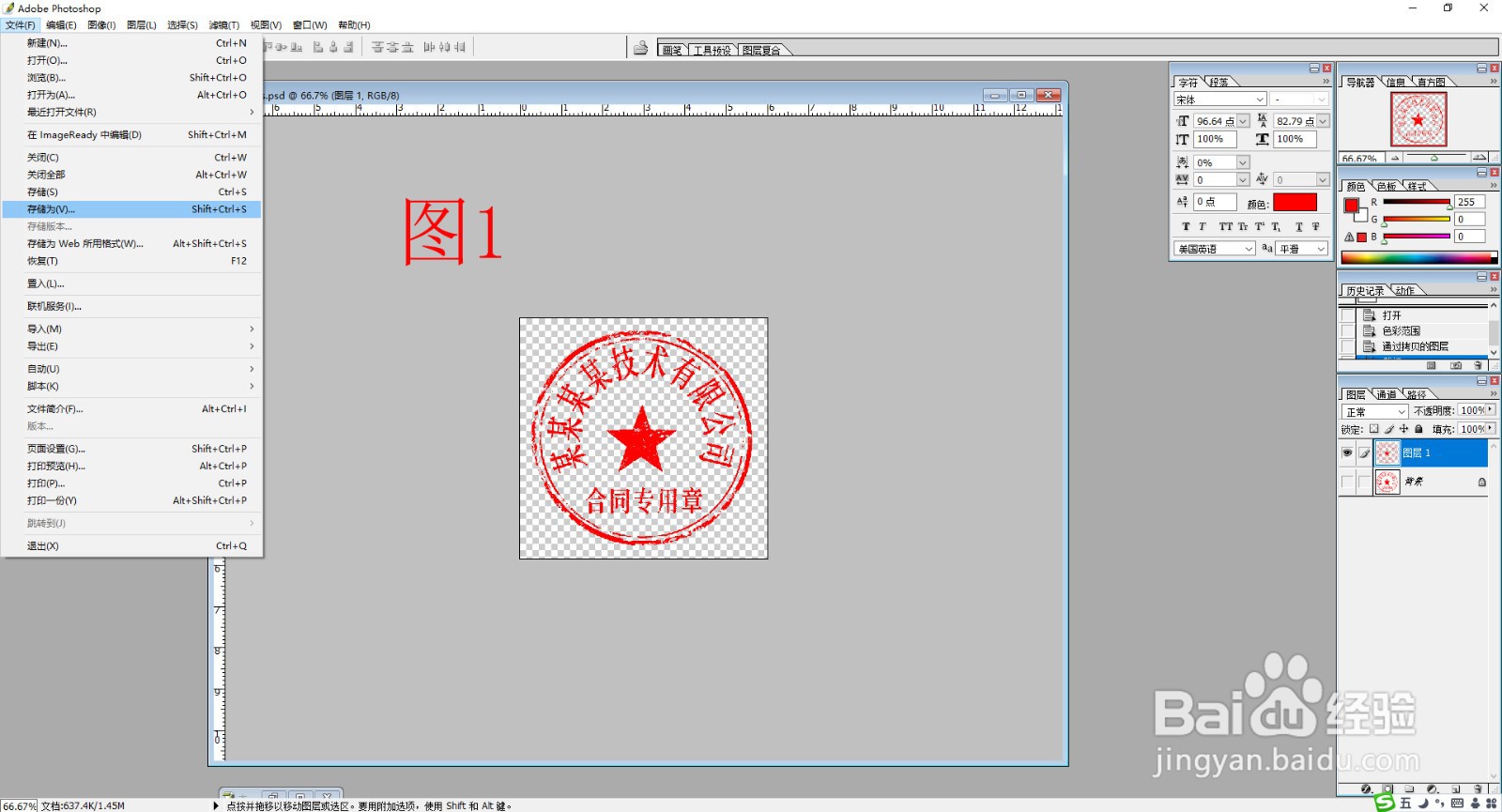1502x812 pixels.
Task: Click the subscript T icon
Action: (1276, 226)
